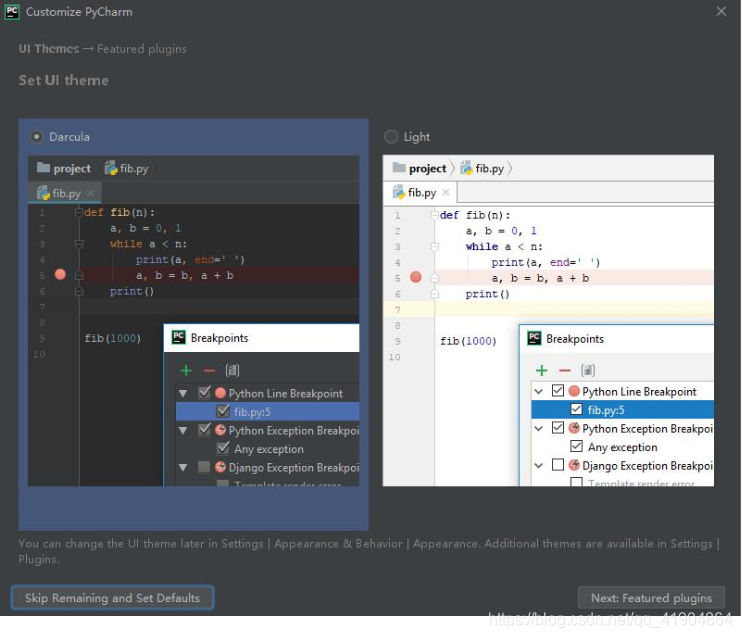Click green add breakpoint plus in Darcula preview
The width and height of the screenshot is (742, 638).
point(186,370)
